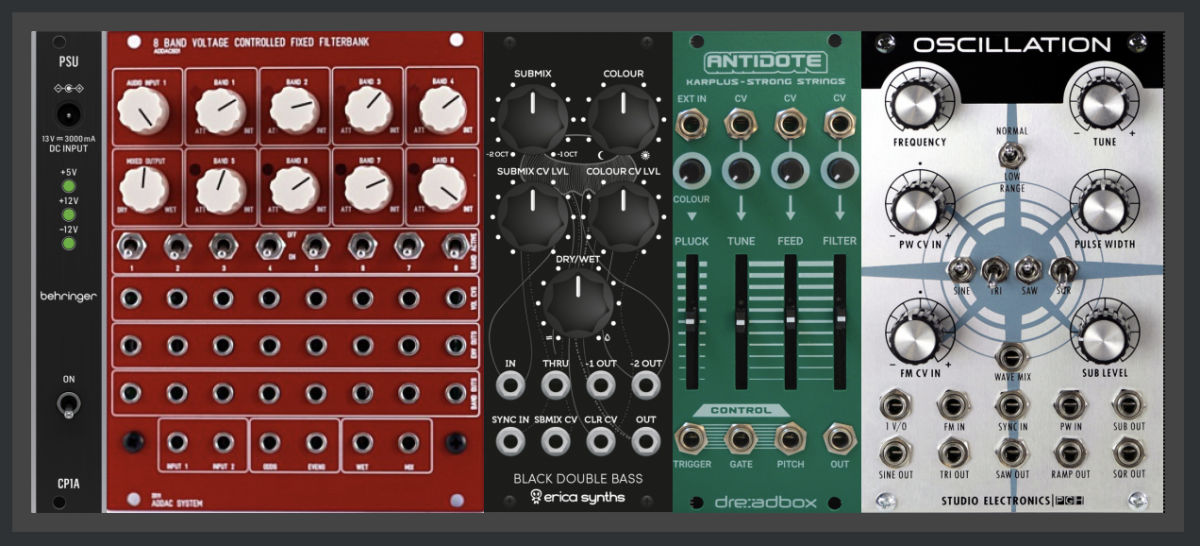Screen dimensions: 1200x546
Task: Click the OUT jack on Antidote
Action: tap(840, 438)
